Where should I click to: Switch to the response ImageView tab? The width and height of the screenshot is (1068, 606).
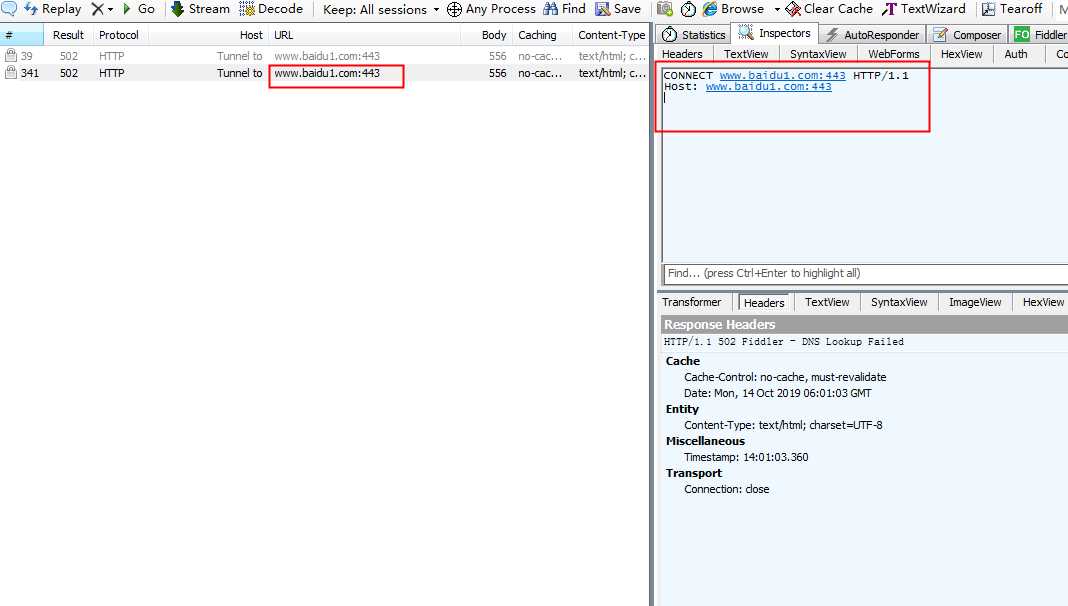[x=974, y=302]
